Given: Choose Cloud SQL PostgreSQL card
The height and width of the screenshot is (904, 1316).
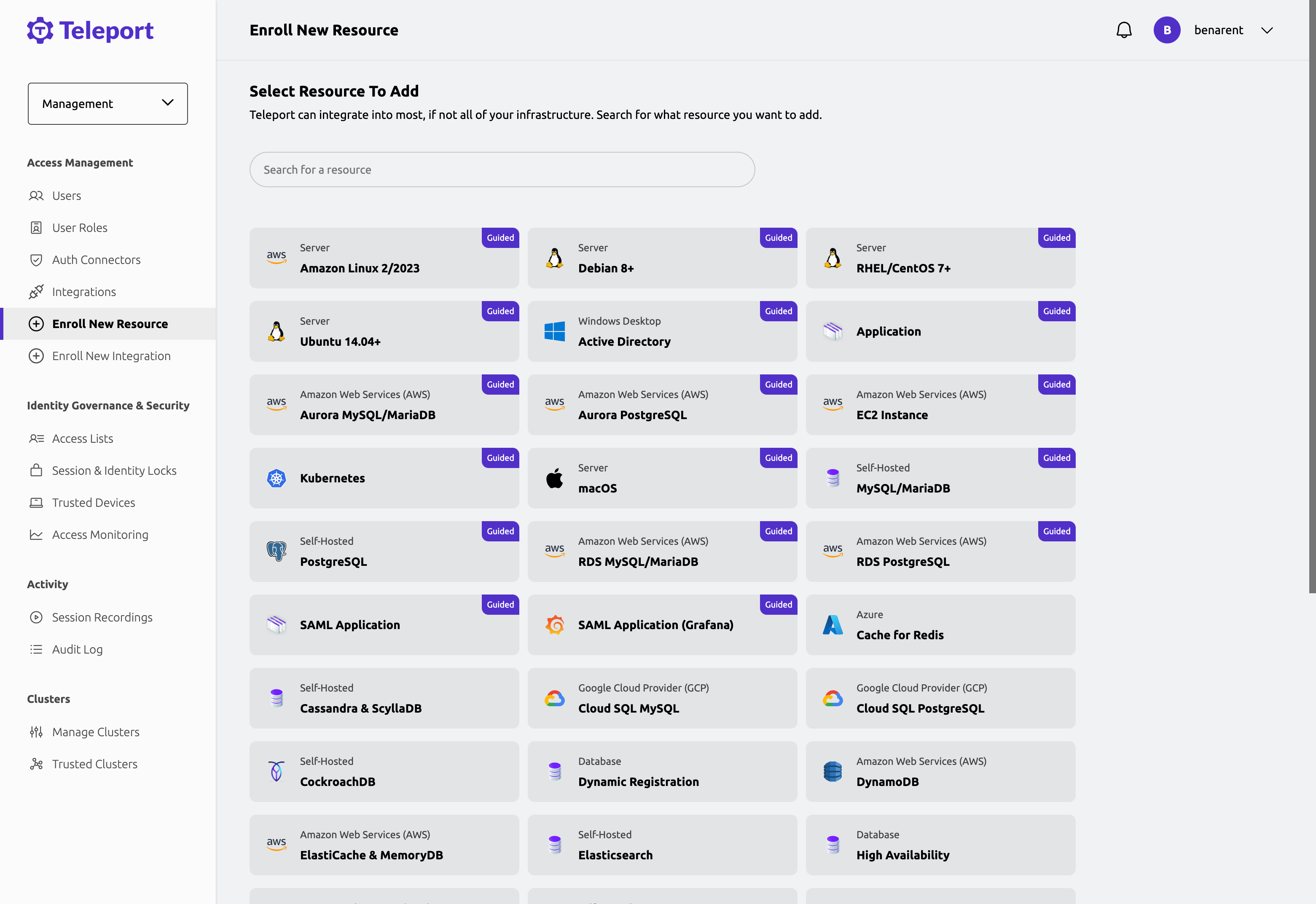Looking at the screenshot, I should pyautogui.click(x=940, y=698).
